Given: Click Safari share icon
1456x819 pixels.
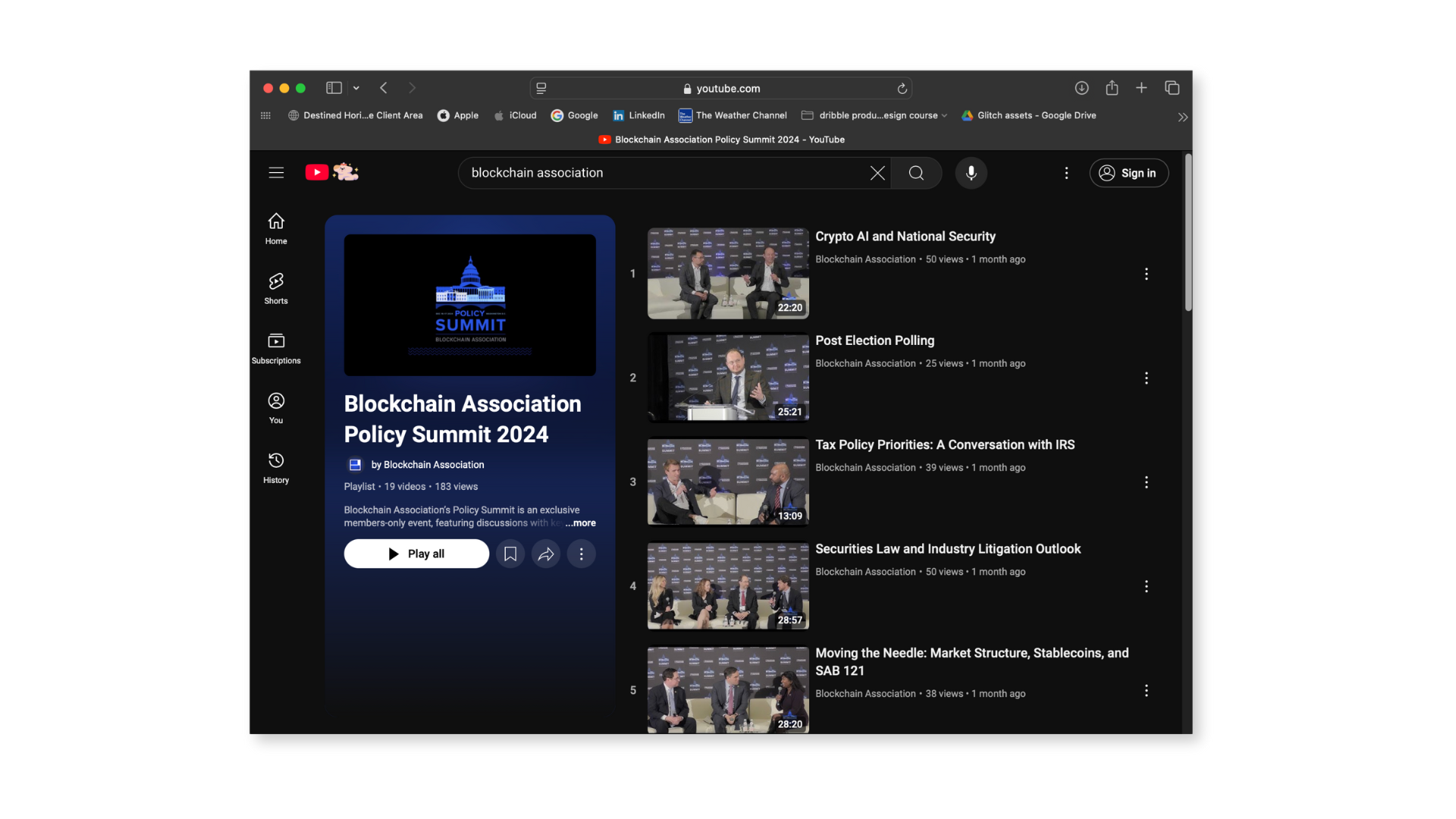Looking at the screenshot, I should coord(1112,88).
